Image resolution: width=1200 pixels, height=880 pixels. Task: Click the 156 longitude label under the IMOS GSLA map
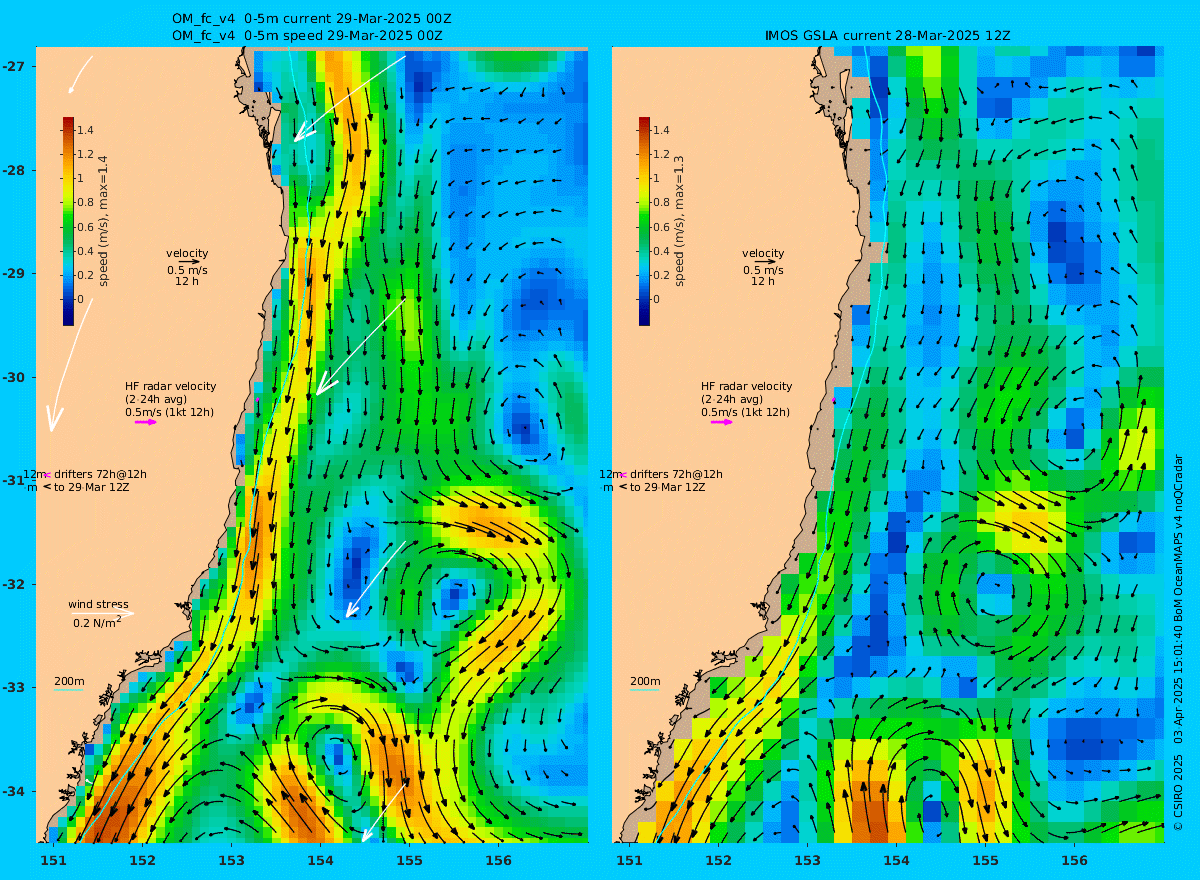point(1074,860)
